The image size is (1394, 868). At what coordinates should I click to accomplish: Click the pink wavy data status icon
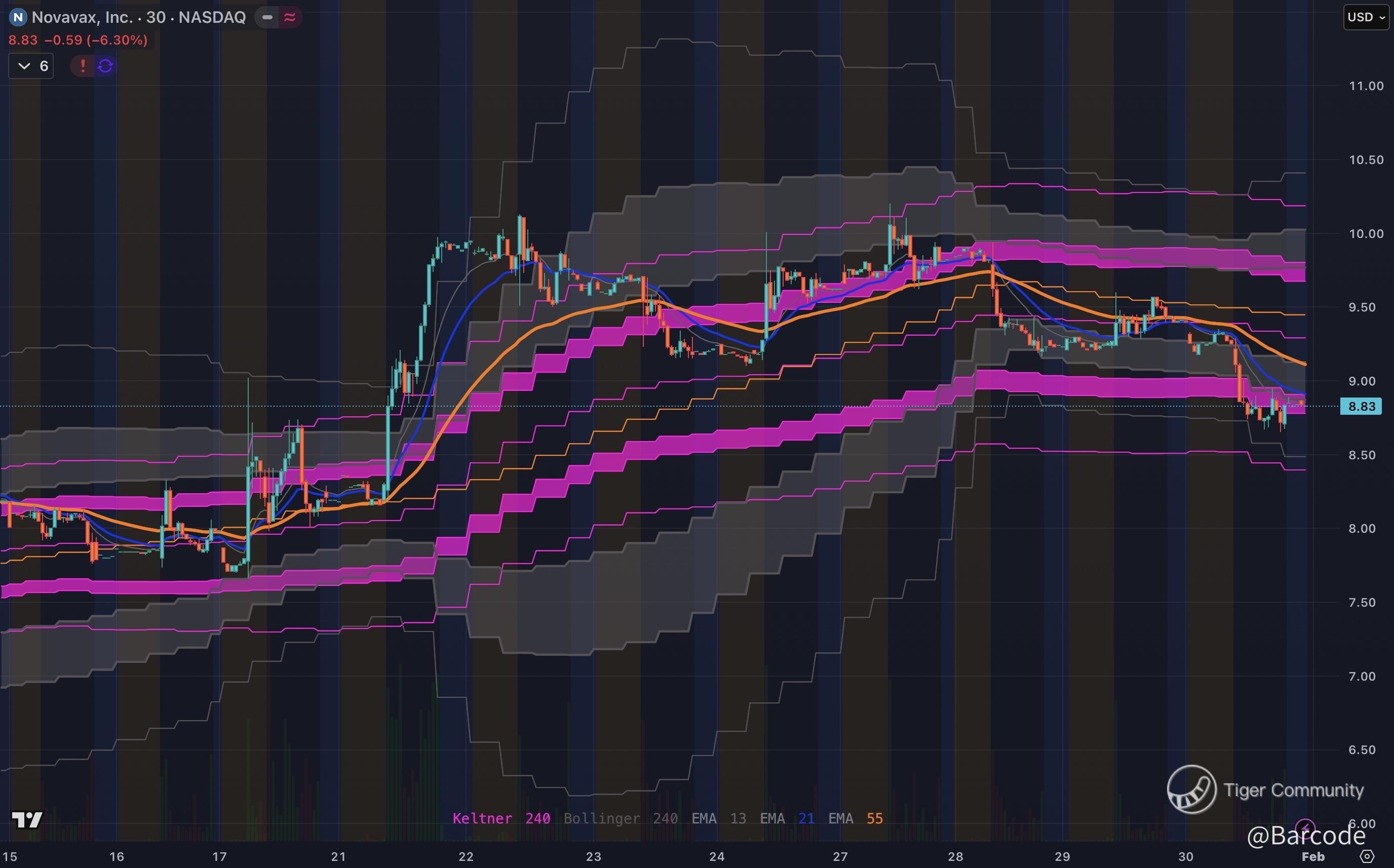click(x=290, y=17)
